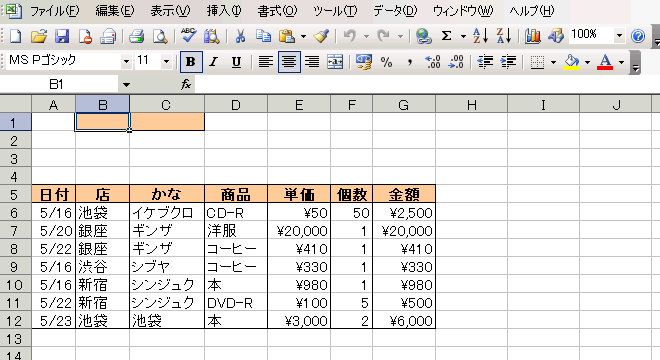Screen dimensions: 660x360
Task: Run the spelling check tool
Action: [188, 37]
